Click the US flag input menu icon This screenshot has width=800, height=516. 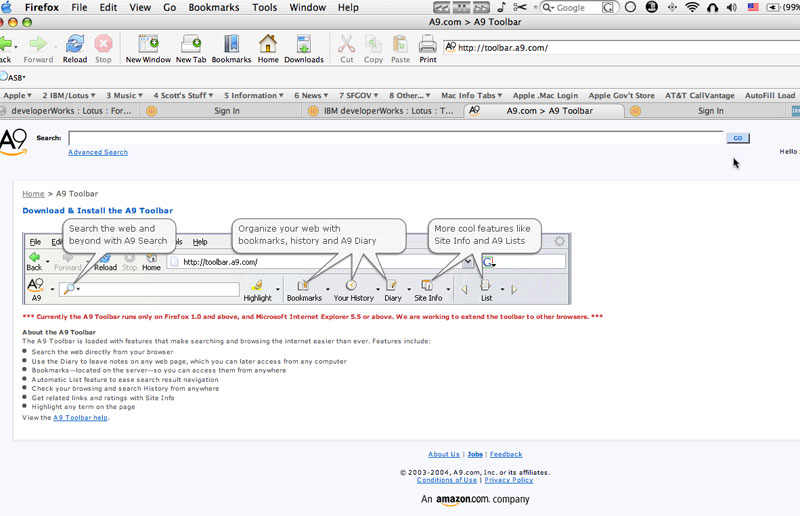coord(753,7)
